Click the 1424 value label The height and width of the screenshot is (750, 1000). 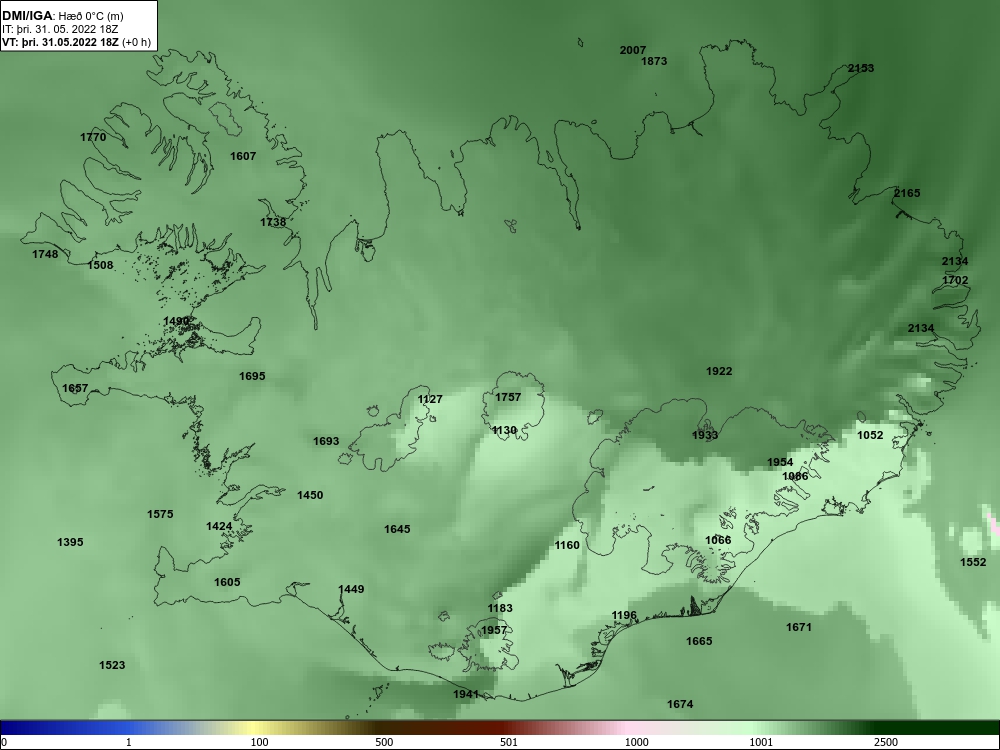click(219, 526)
